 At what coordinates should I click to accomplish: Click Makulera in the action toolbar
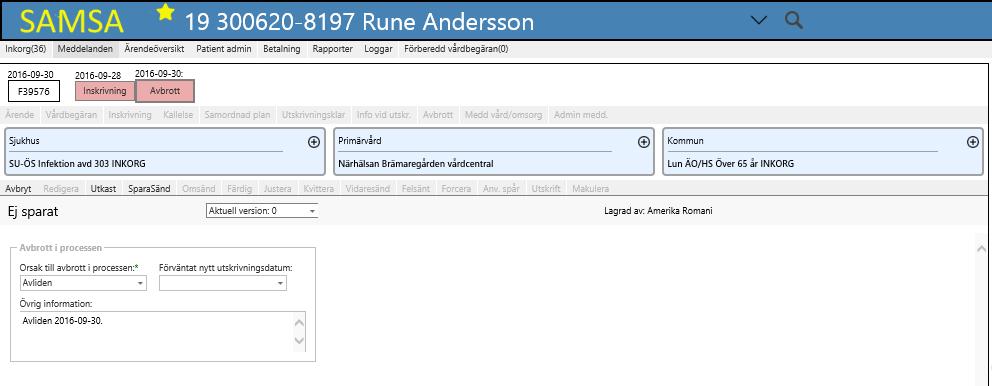point(590,189)
